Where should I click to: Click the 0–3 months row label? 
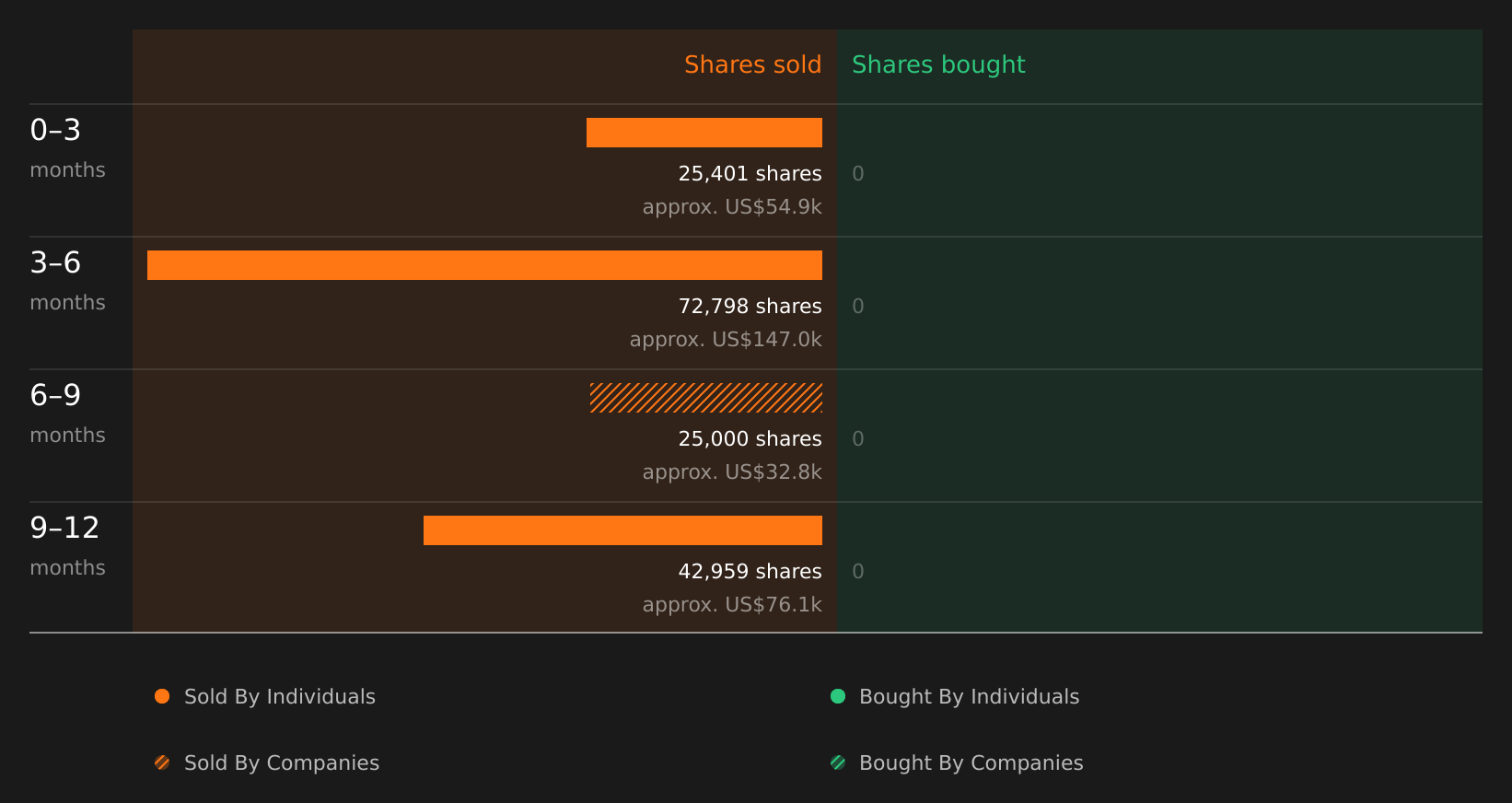point(67,148)
